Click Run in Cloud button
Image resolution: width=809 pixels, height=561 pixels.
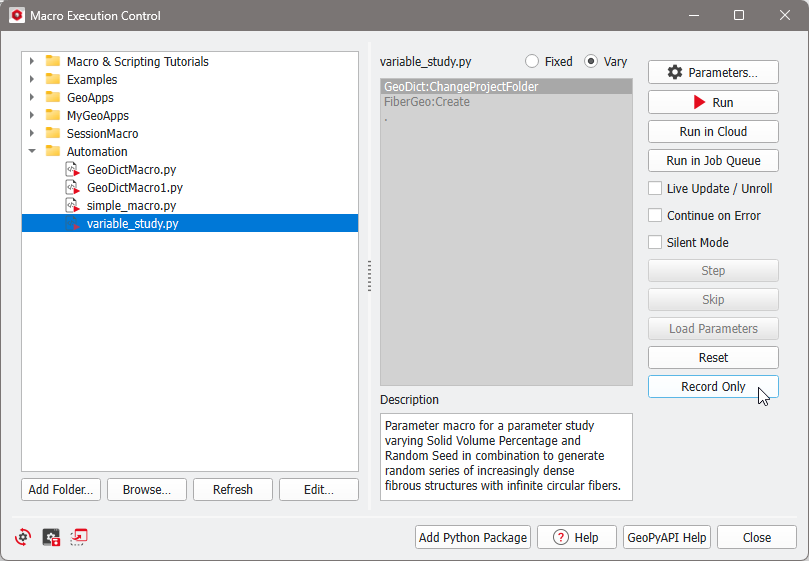pos(713,132)
